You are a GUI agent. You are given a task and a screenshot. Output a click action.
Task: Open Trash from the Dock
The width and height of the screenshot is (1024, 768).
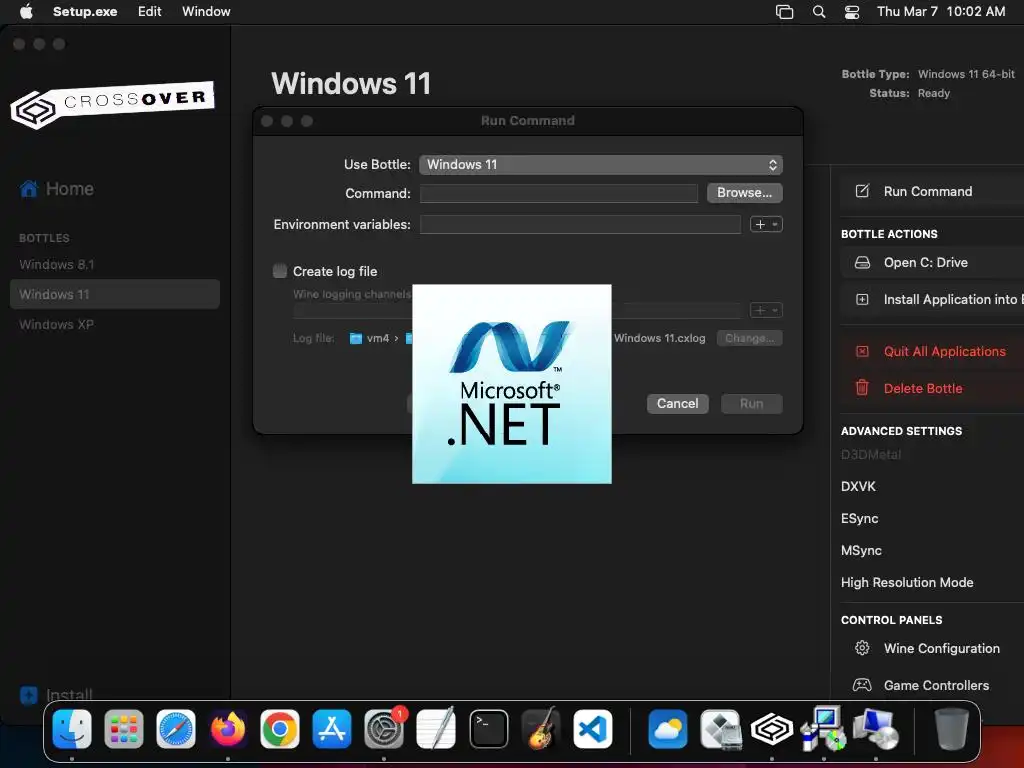point(952,729)
